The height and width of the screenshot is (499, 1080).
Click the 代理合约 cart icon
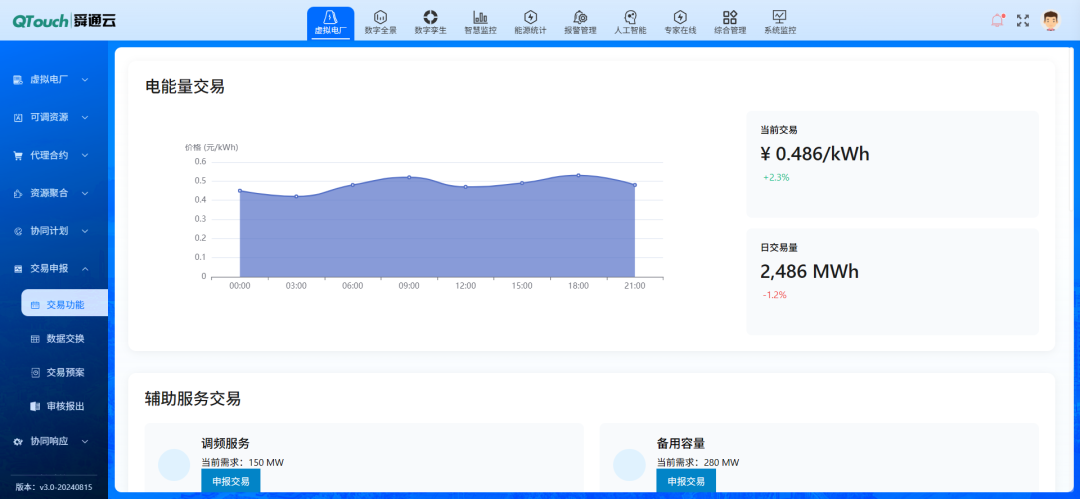pos(19,156)
